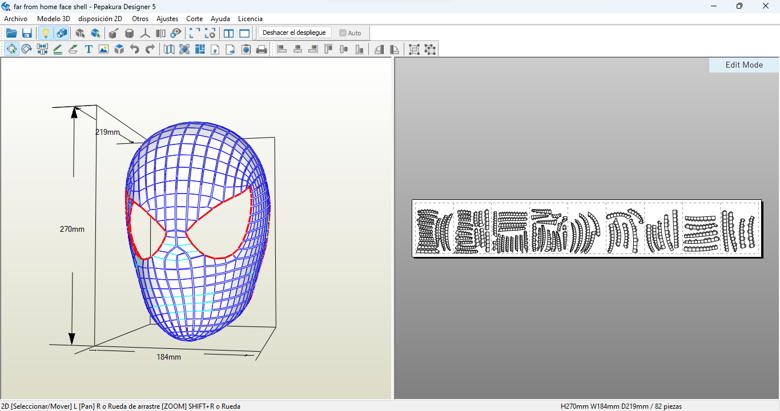Click the single square with handles icon
Image resolution: width=780 pixels, height=411 pixels.
click(430, 49)
